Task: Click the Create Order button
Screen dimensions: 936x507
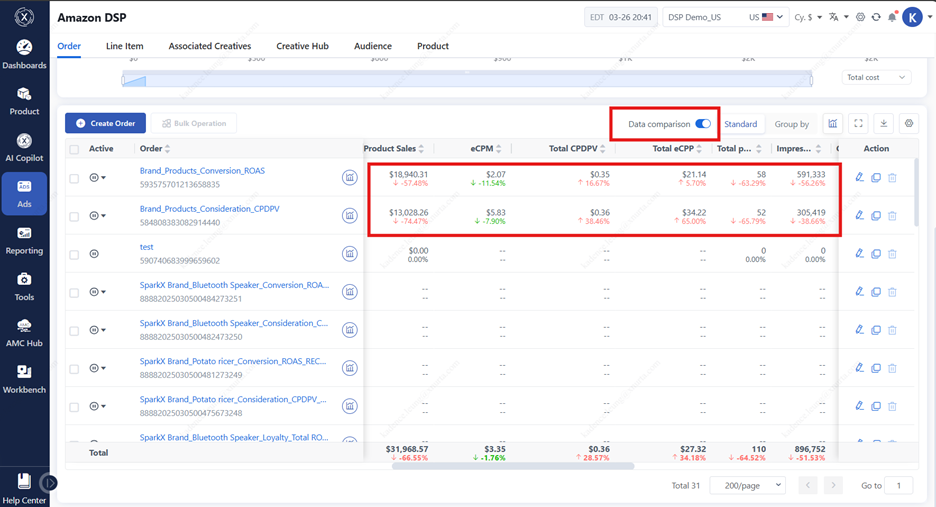Action: click(106, 123)
